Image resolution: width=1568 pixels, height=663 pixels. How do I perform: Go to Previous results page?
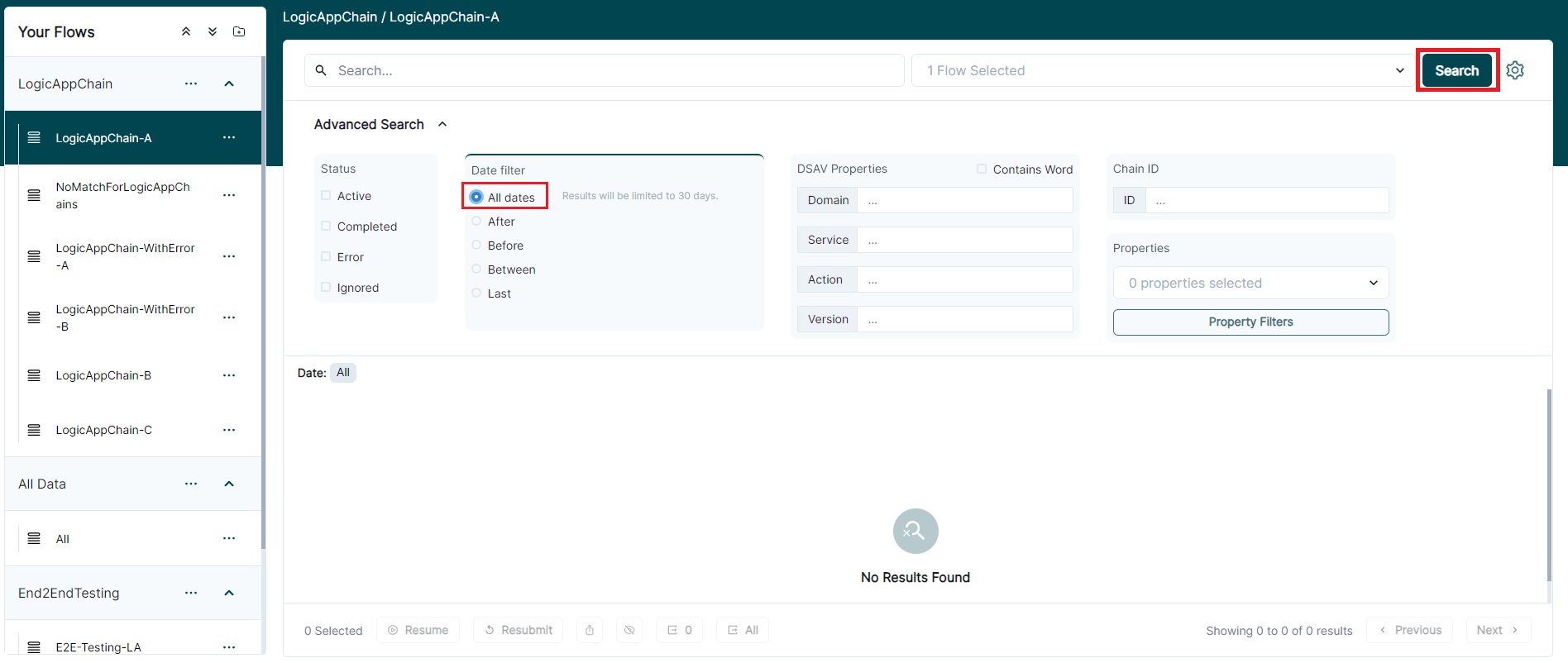pyautogui.click(x=1410, y=630)
